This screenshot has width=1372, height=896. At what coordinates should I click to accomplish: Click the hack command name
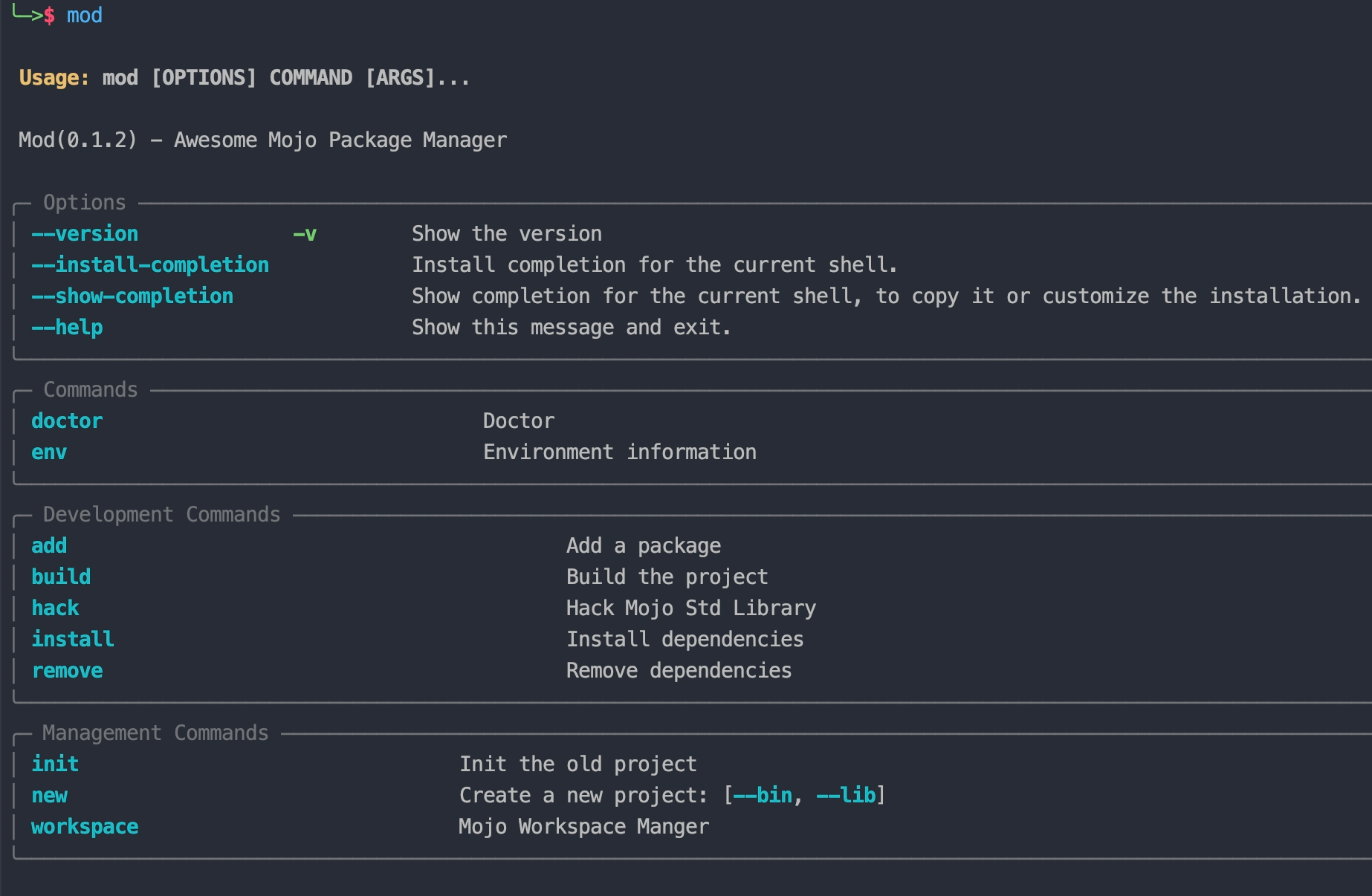click(x=55, y=608)
